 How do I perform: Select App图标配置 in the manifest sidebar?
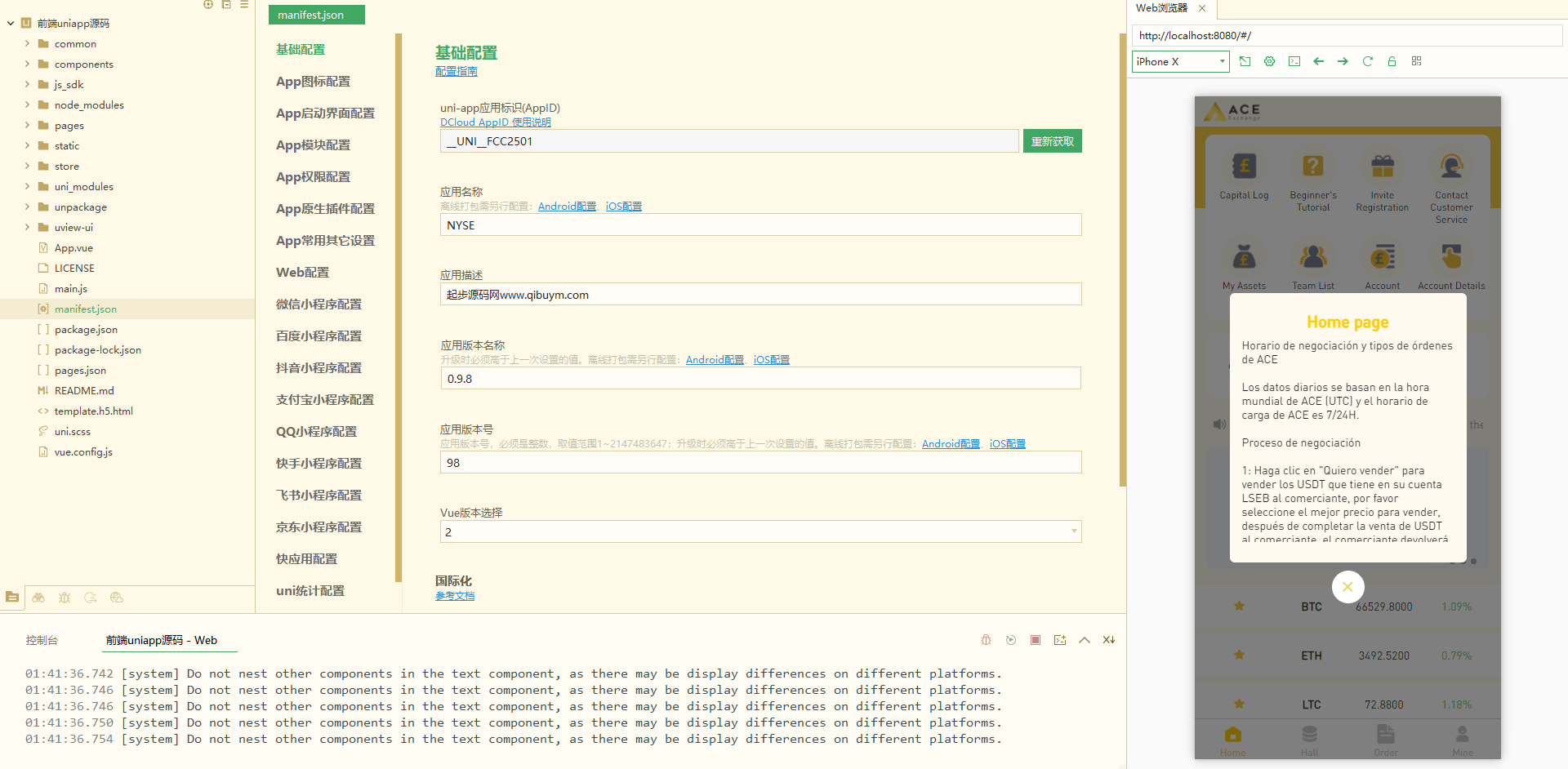tap(313, 82)
